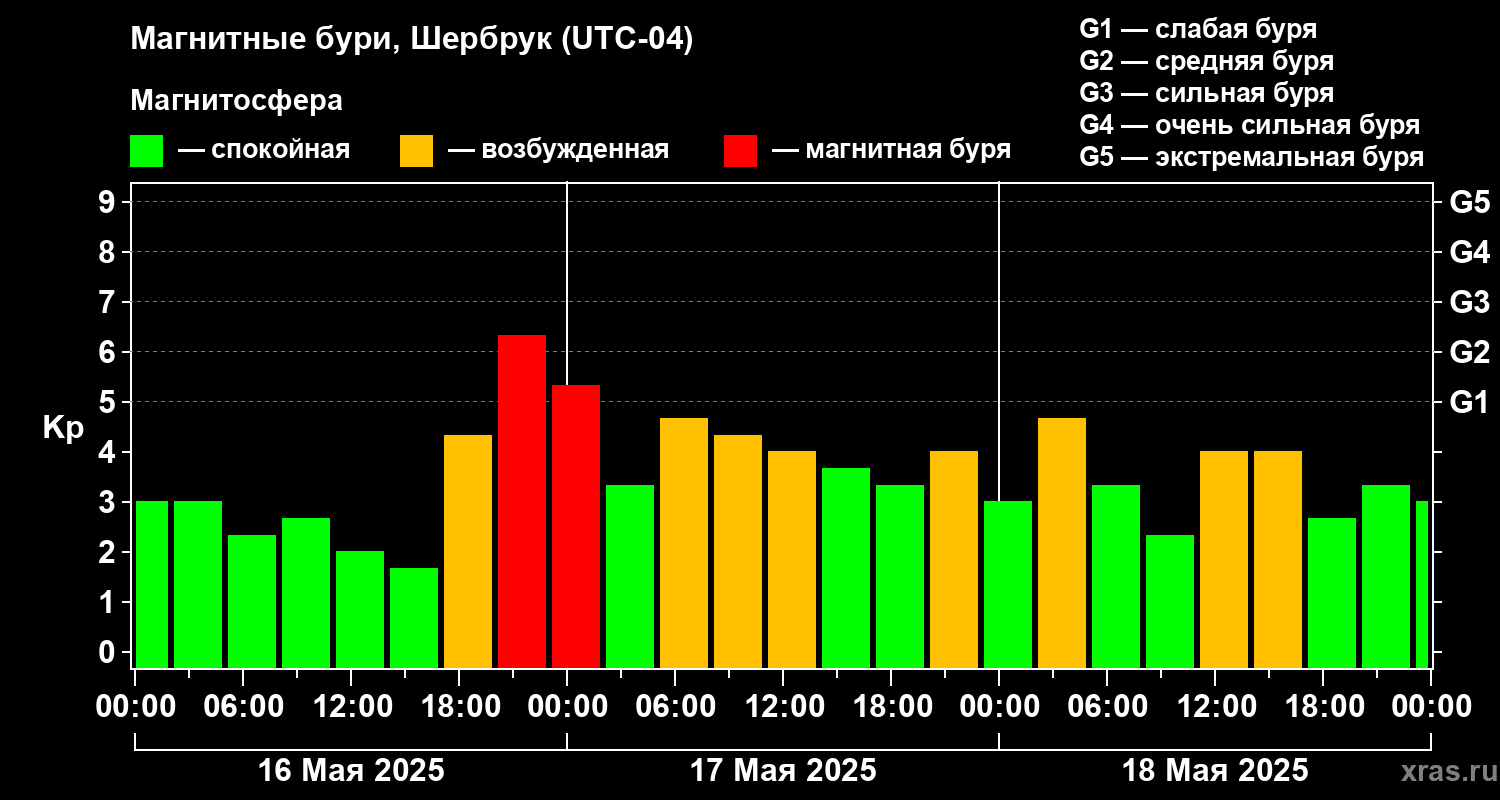Screen dimensions: 1500x800
Task: Click the G5 label on right axis
Action: point(1469,202)
